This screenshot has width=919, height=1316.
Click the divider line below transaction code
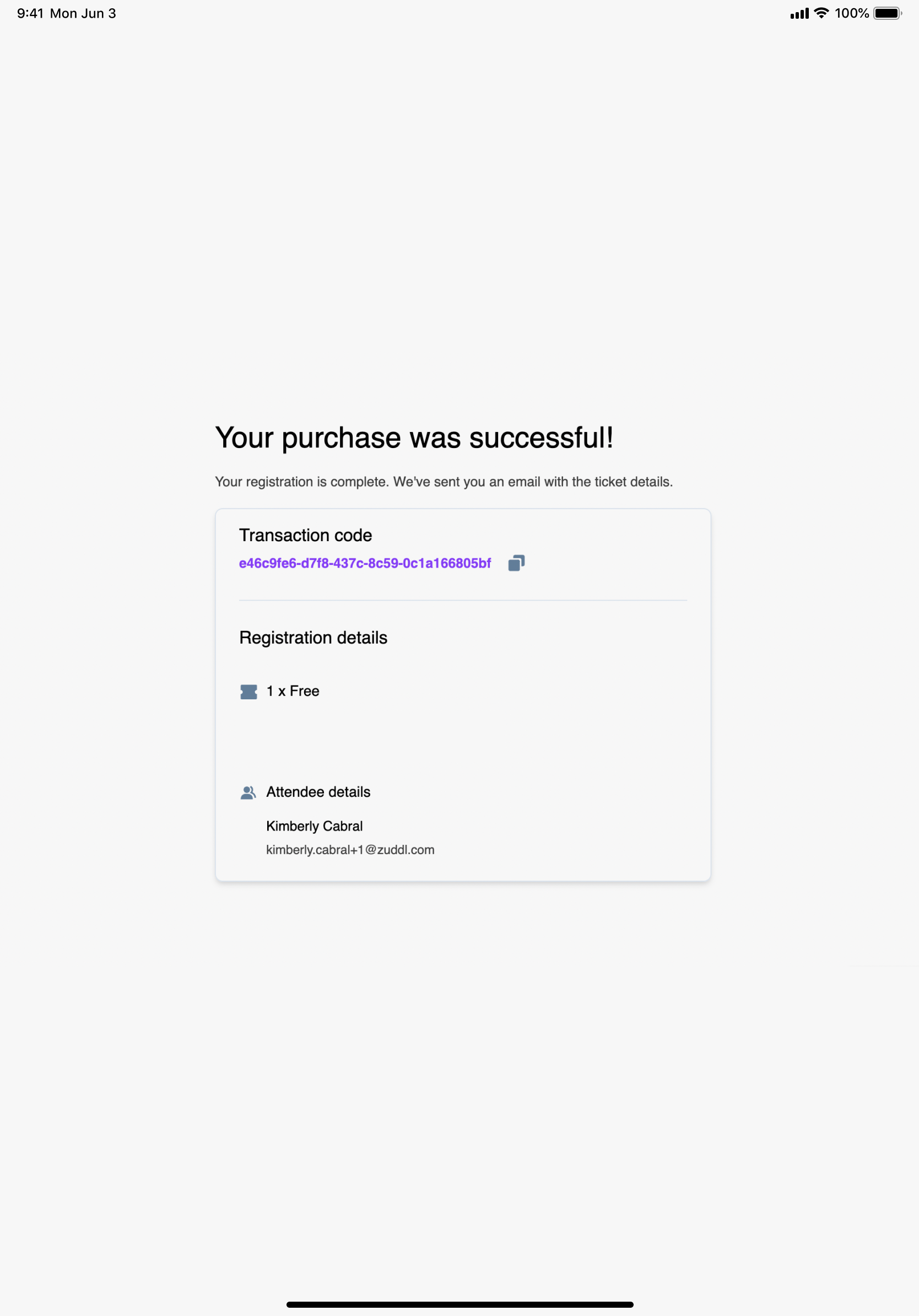pos(463,600)
